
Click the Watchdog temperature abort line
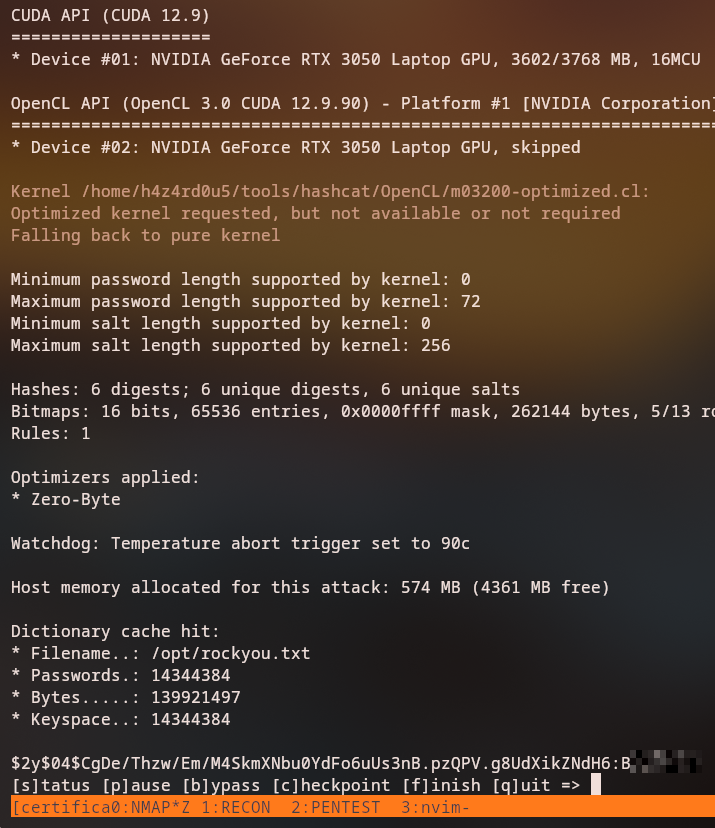240,544
